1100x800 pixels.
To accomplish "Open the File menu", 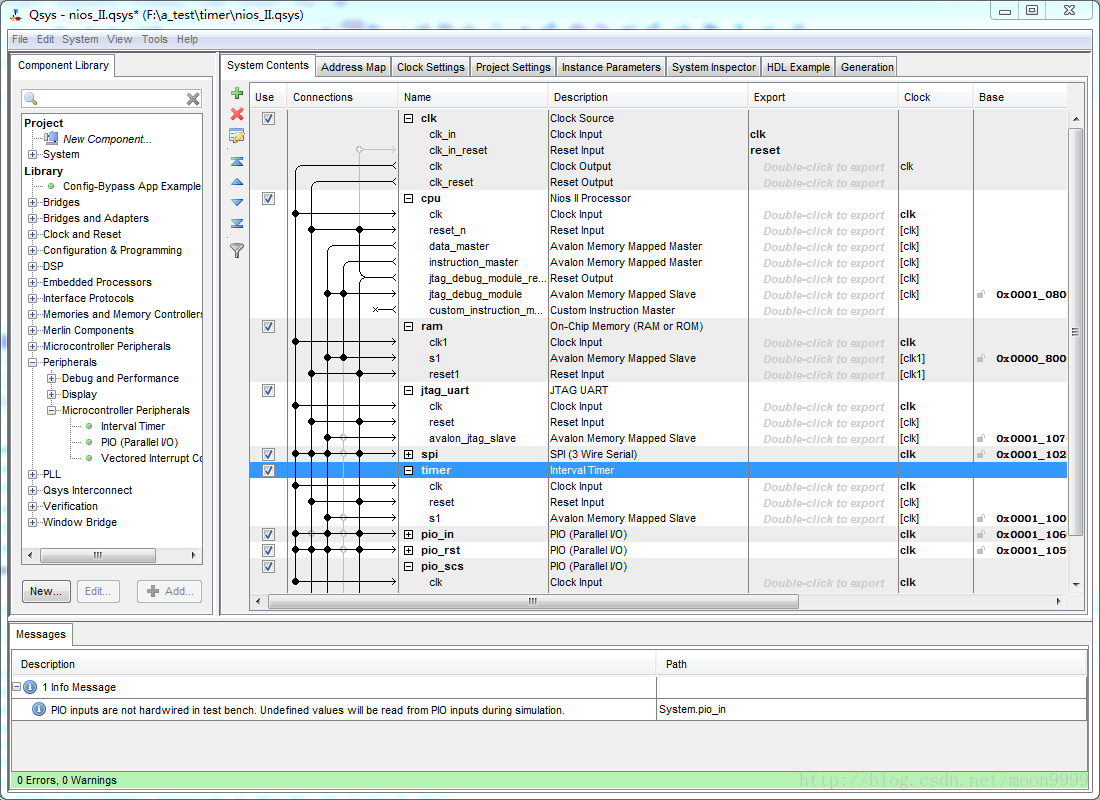I will point(20,39).
